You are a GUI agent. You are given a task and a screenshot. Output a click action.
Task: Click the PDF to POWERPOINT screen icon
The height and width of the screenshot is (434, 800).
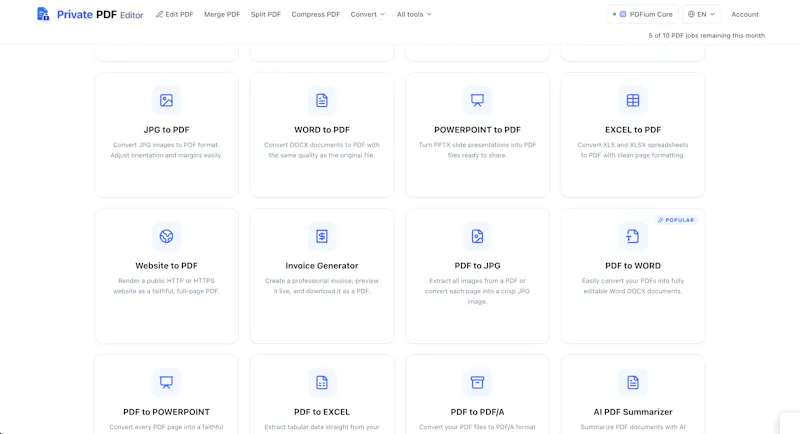click(x=166, y=382)
